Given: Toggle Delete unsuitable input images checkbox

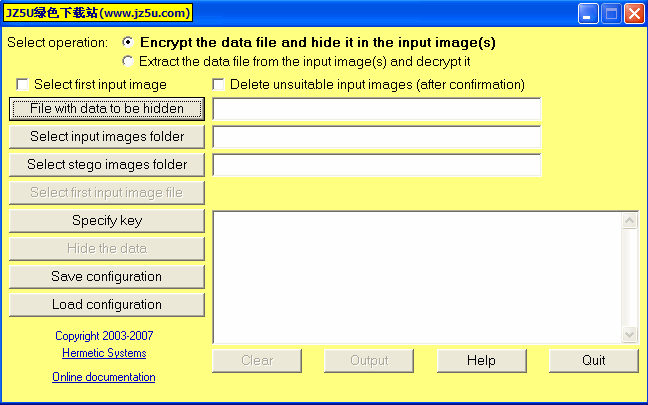Looking at the screenshot, I should pos(218,84).
